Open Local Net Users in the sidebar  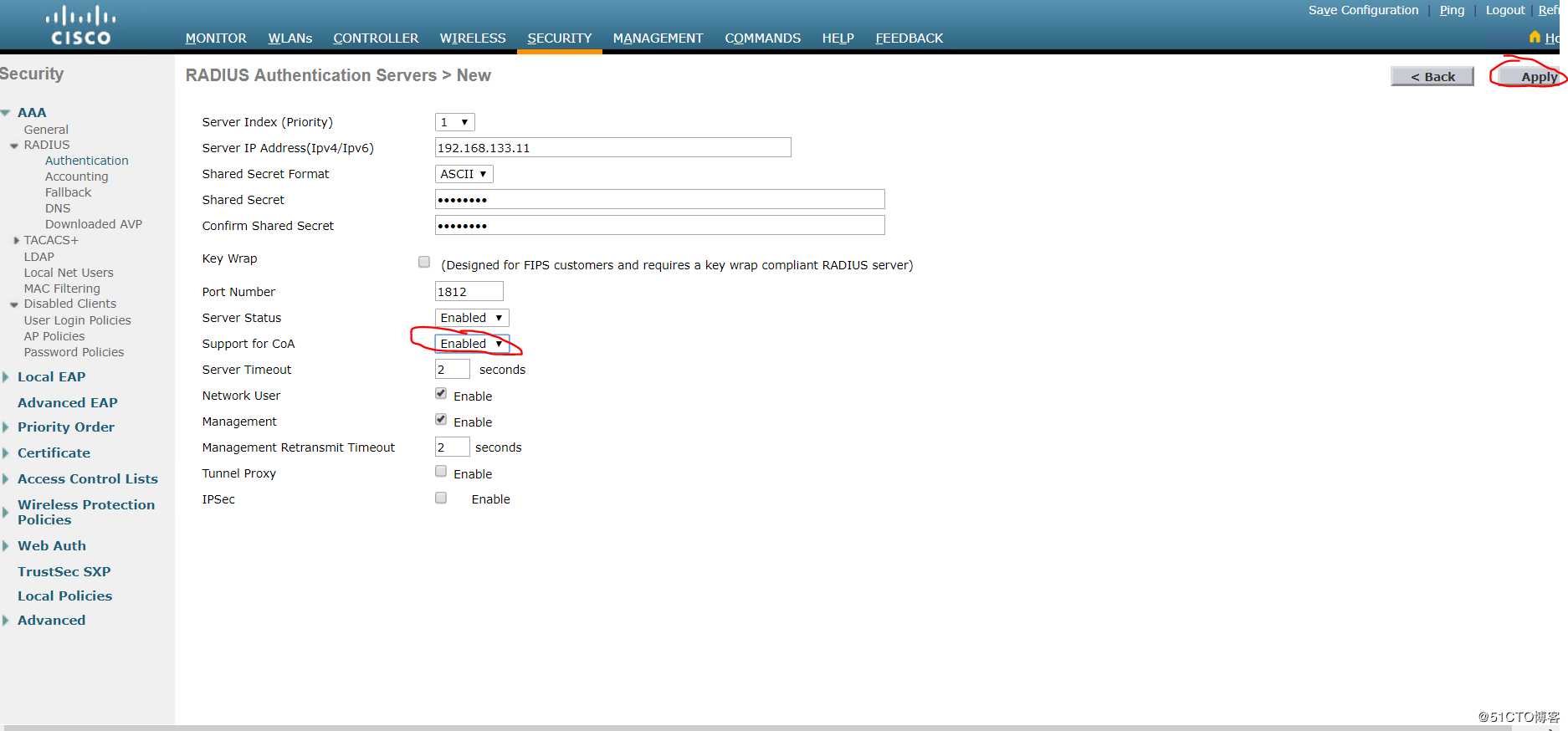pos(69,273)
